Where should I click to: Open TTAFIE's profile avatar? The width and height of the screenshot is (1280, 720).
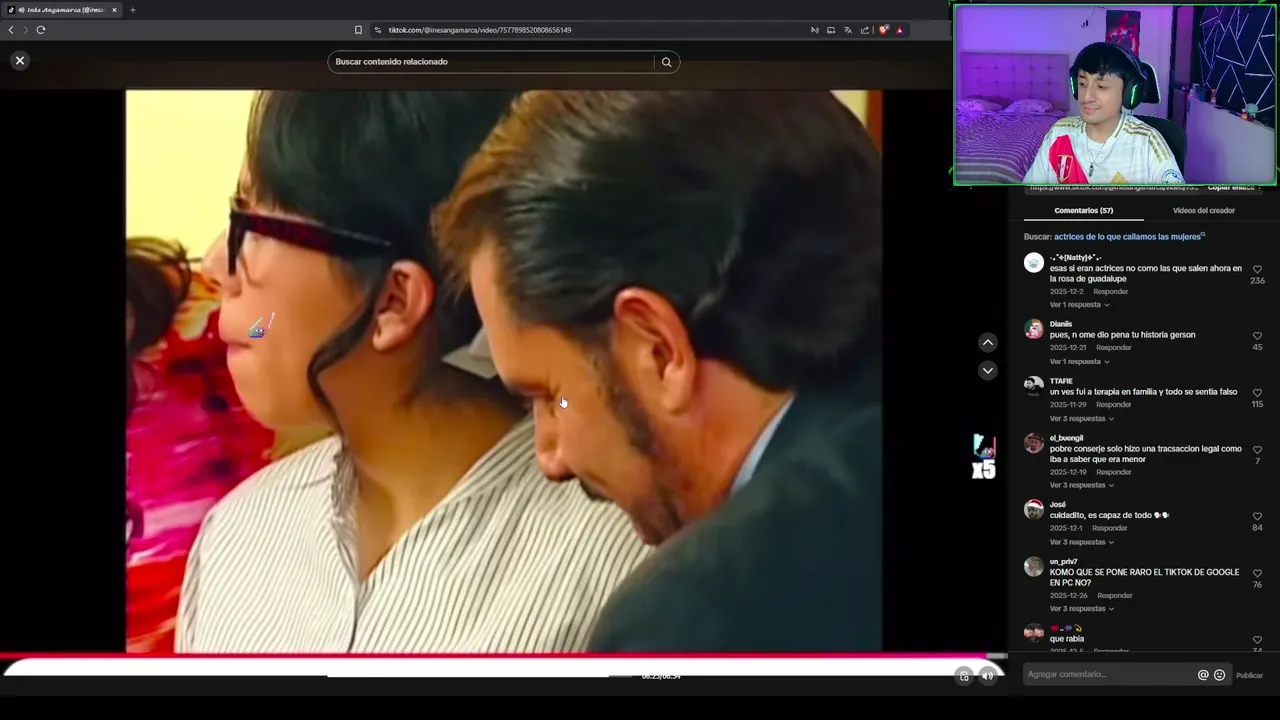(1034, 386)
